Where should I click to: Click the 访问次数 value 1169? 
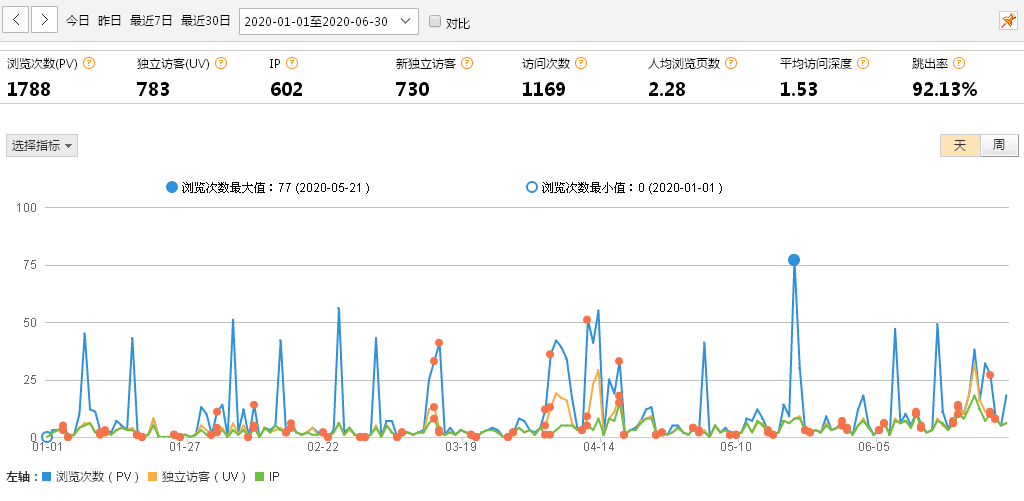544,89
